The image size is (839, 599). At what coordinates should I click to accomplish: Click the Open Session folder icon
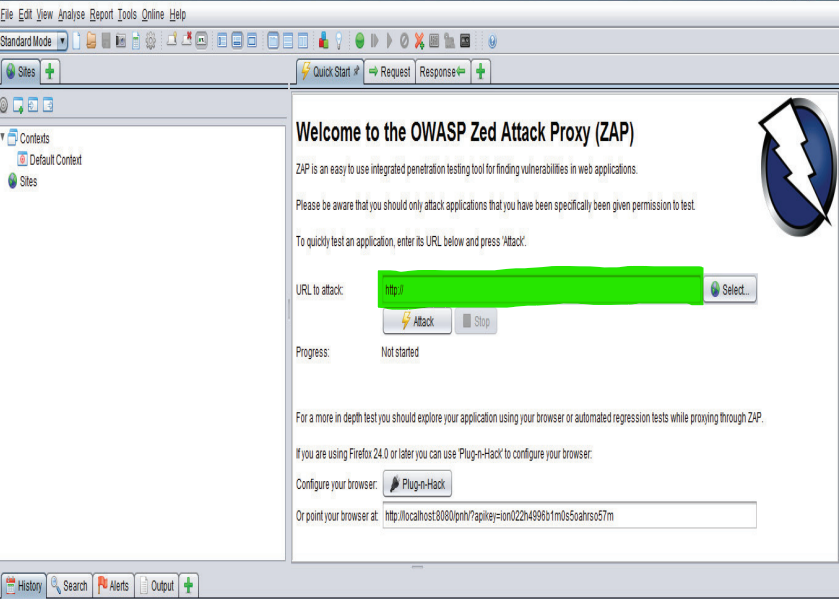point(91,41)
